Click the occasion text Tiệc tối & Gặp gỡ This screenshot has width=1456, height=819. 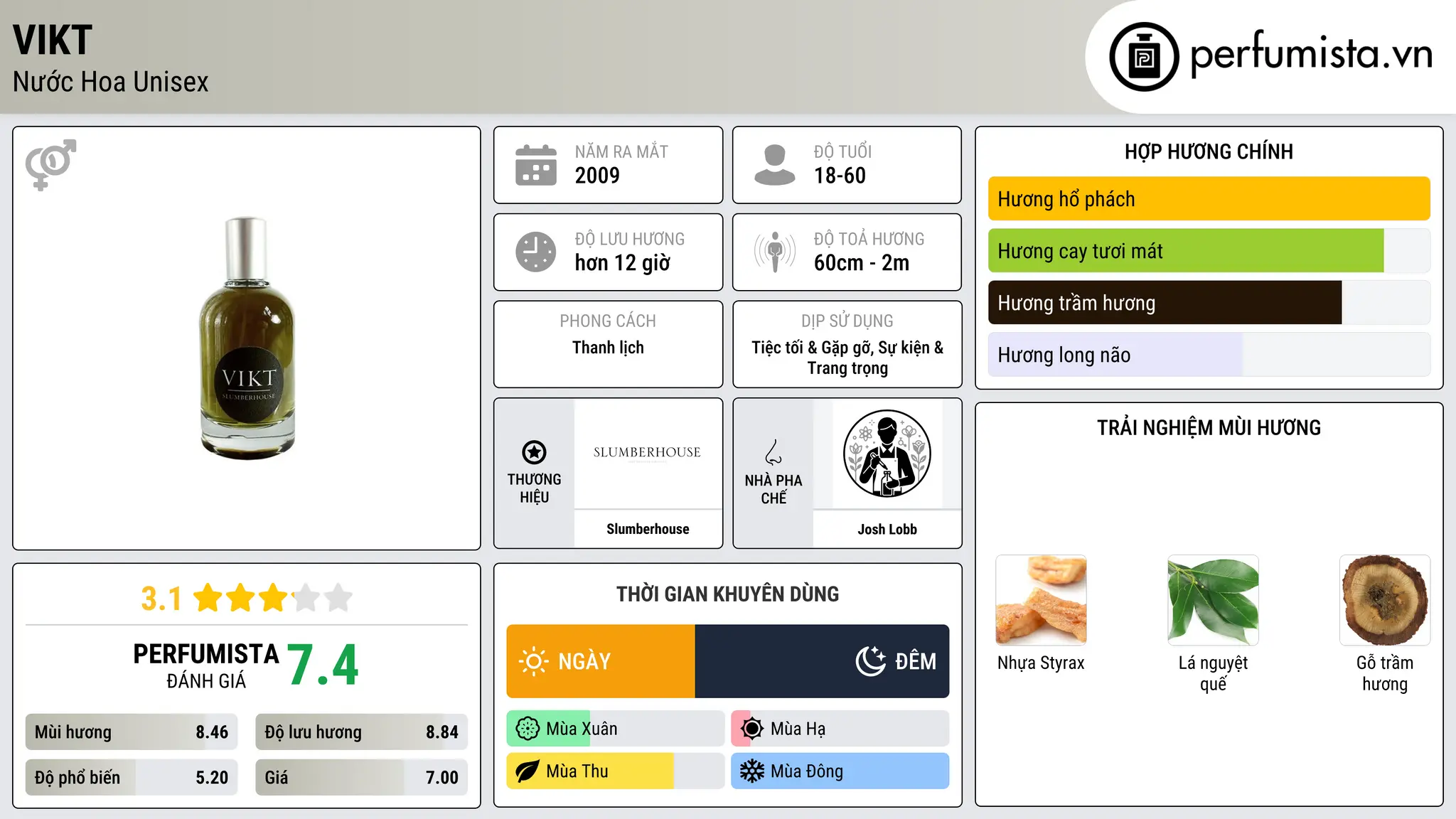click(x=813, y=348)
